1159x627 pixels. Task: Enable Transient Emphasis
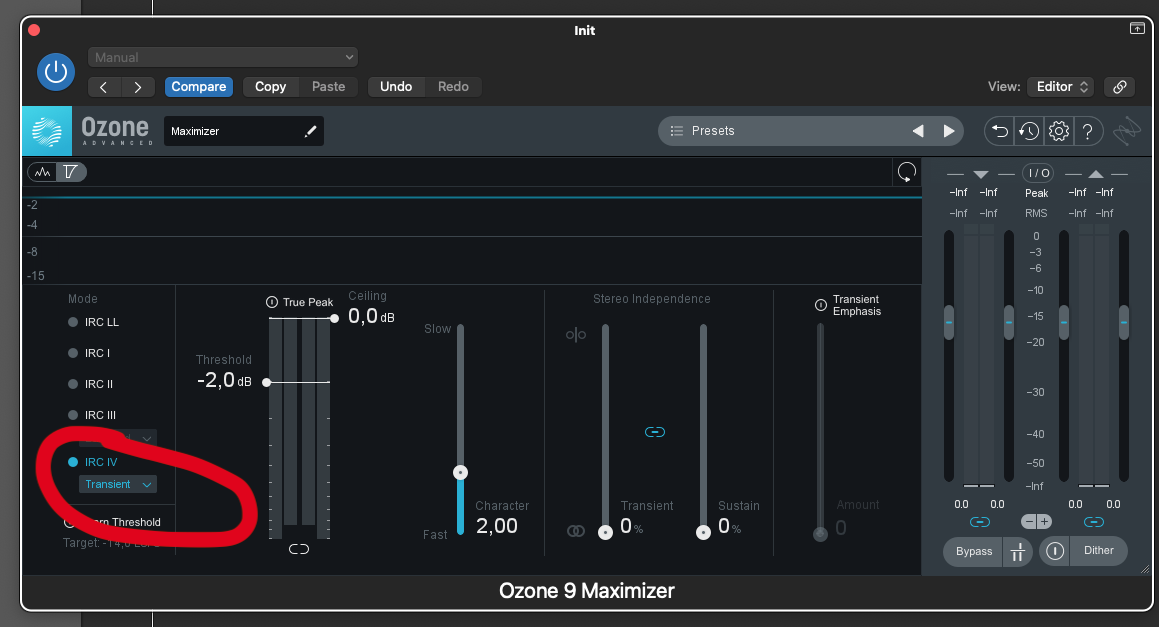tap(820, 305)
